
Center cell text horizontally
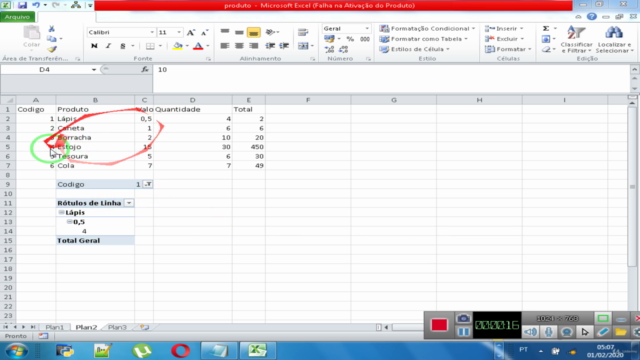(239, 46)
